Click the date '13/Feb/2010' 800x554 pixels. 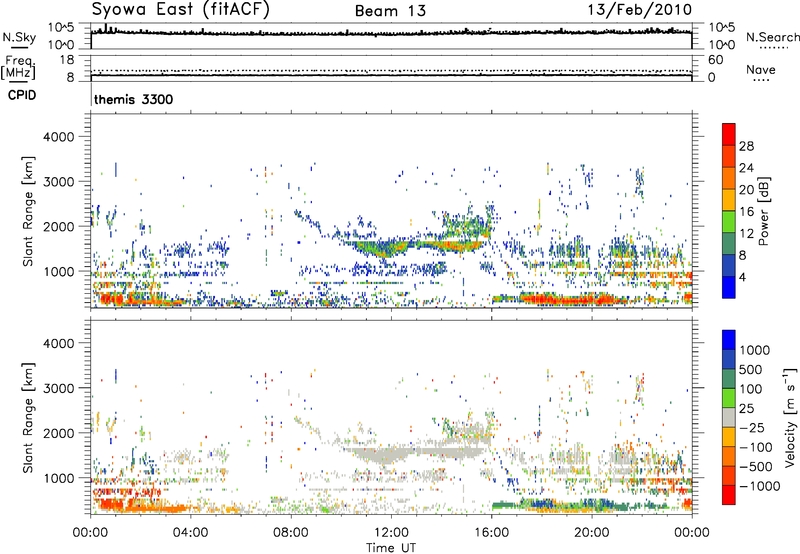click(640, 10)
